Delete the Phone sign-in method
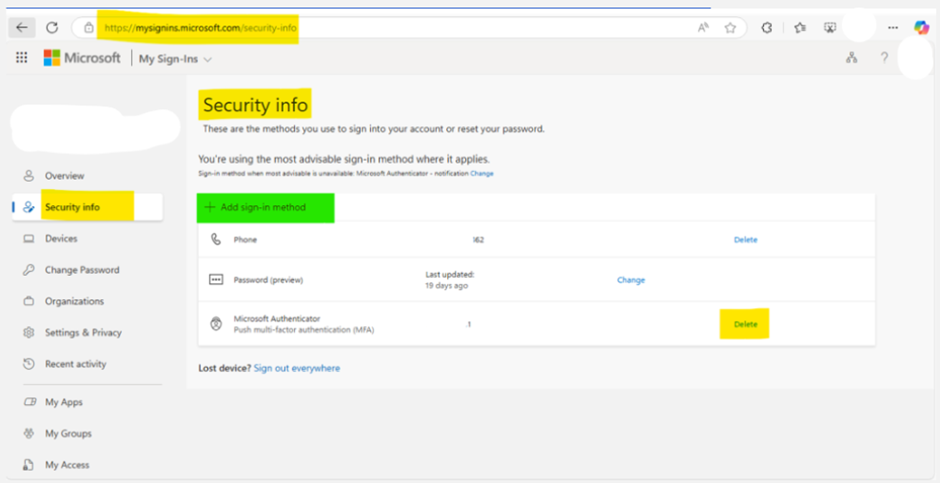 pos(746,240)
